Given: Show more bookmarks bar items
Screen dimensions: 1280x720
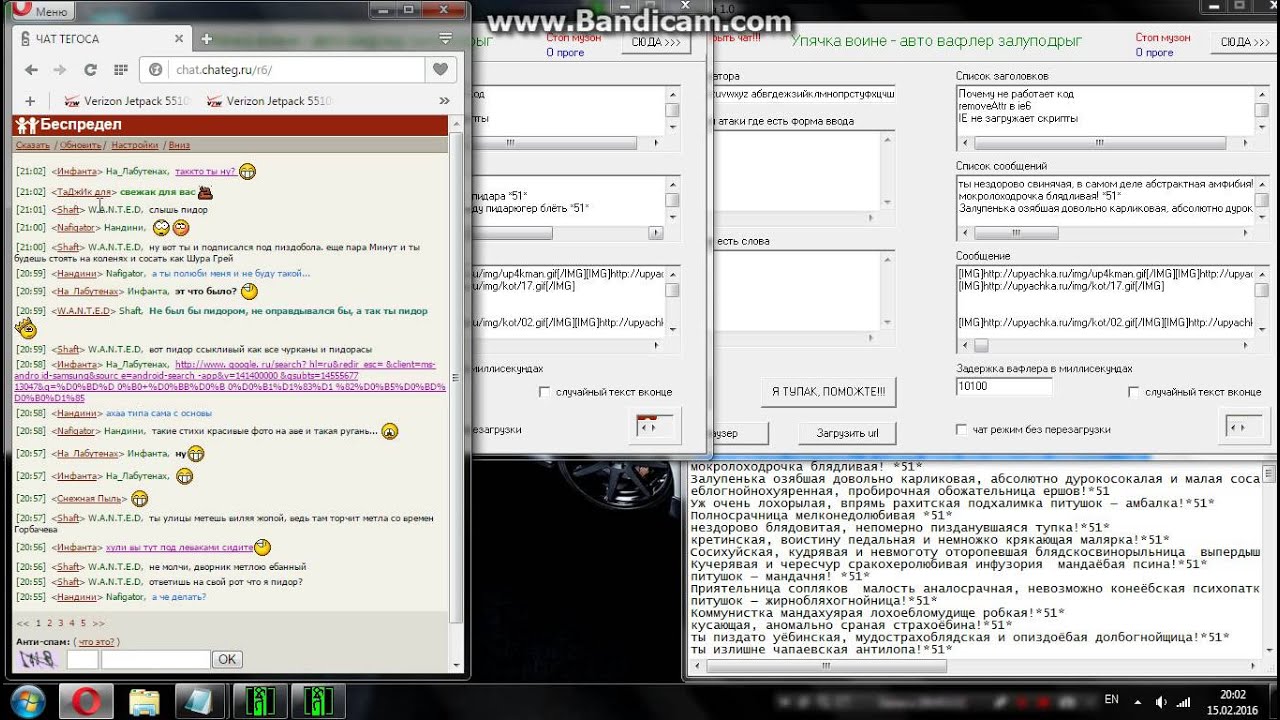Looking at the screenshot, I should (x=446, y=101).
